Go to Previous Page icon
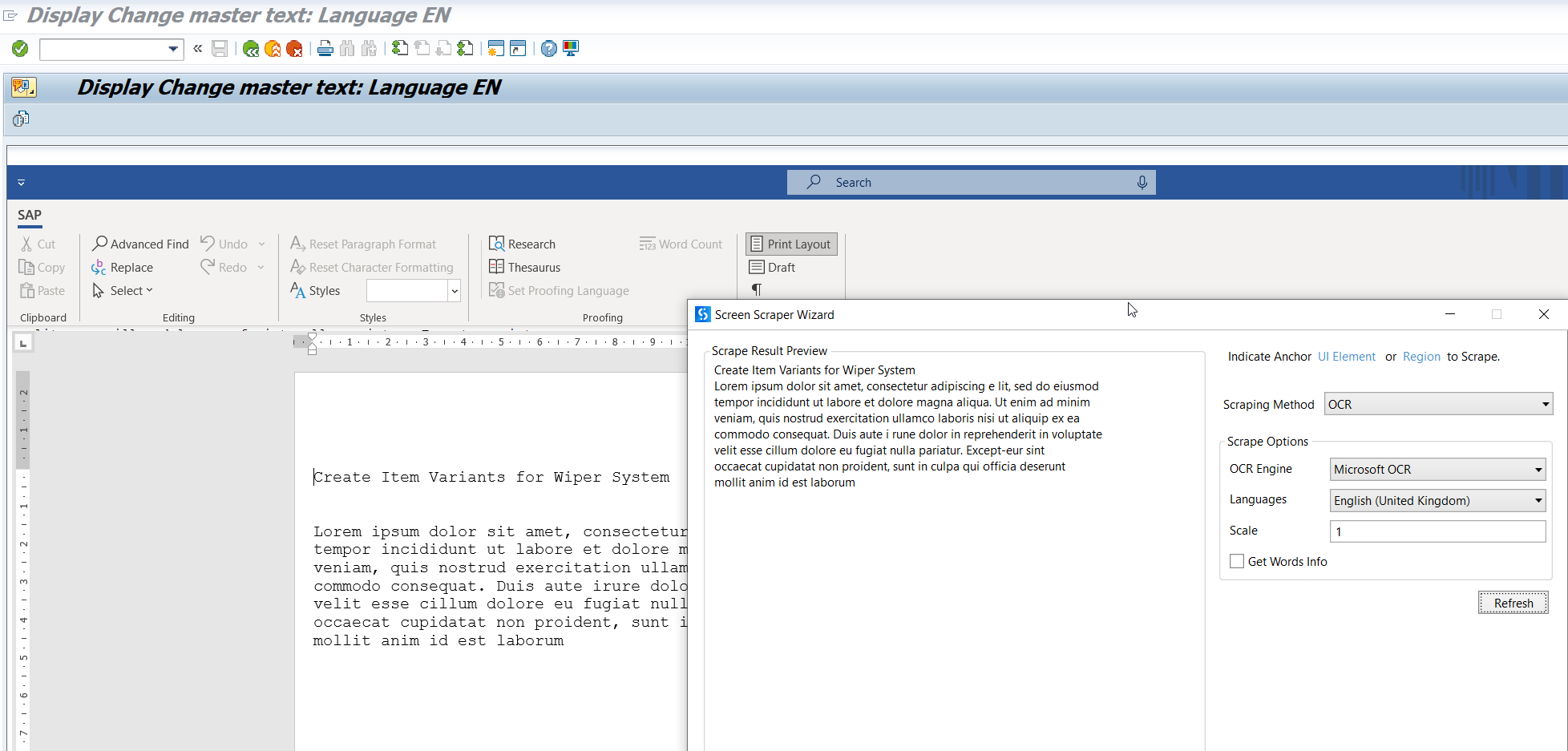The image size is (1568, 751). 422,49
